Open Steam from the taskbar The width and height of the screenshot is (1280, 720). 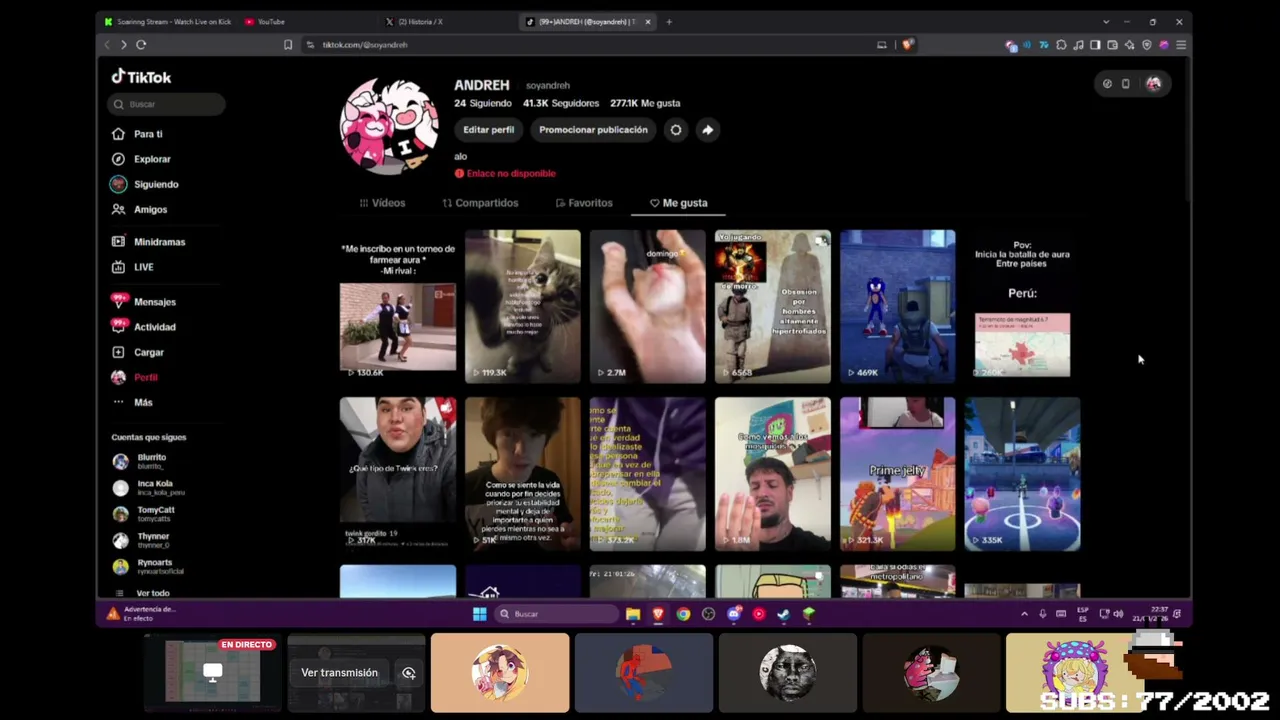[x=783, y=614]
